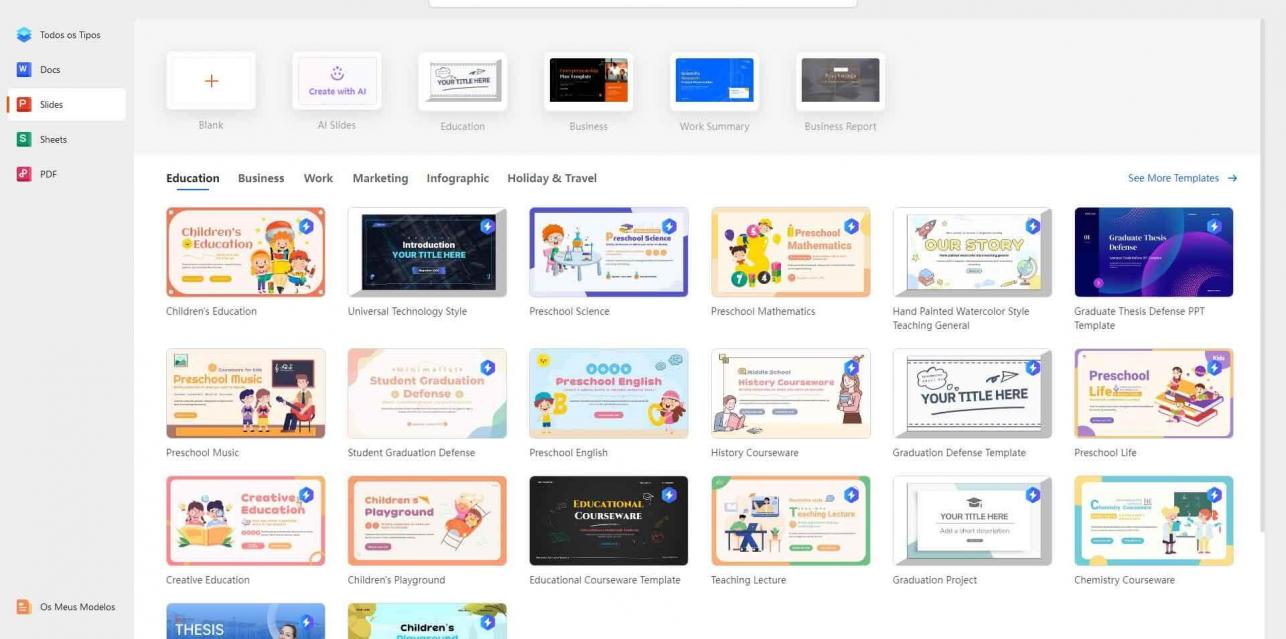Screen dimensions: 1286x639
Task: Open Hand Painted Watercolor Style template
Action: pos(972,252)
